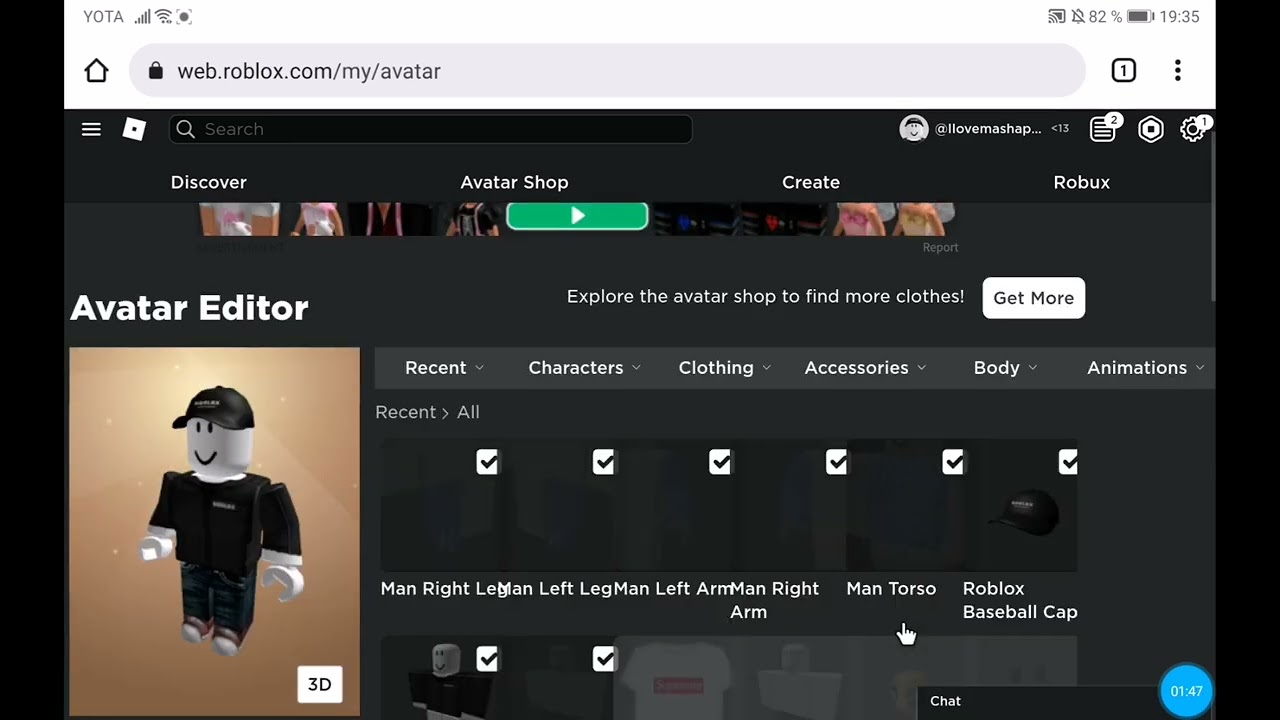Screen dimensions: 1280x720
Task: Open the Avatar Shop tab
Action: 514,182
